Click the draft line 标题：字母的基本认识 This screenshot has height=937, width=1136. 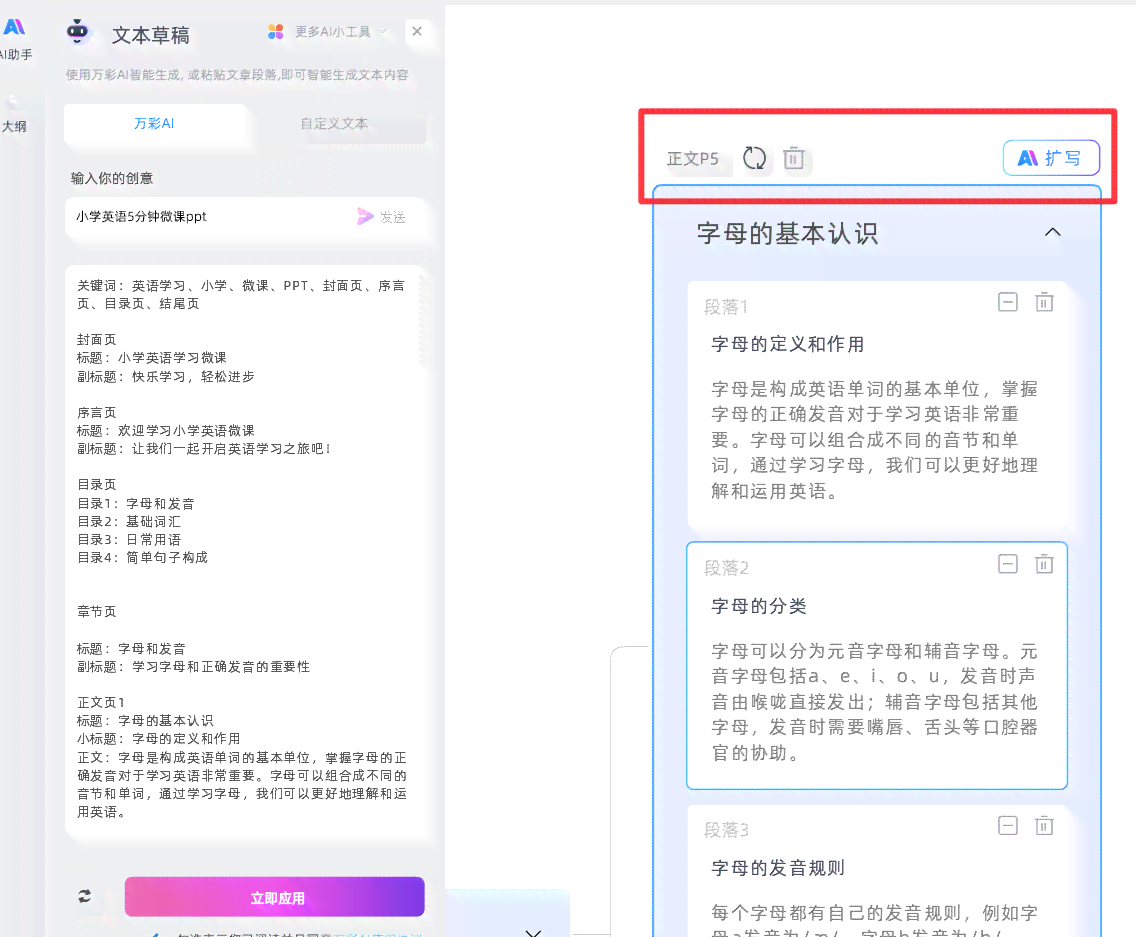tap(145, 720)
